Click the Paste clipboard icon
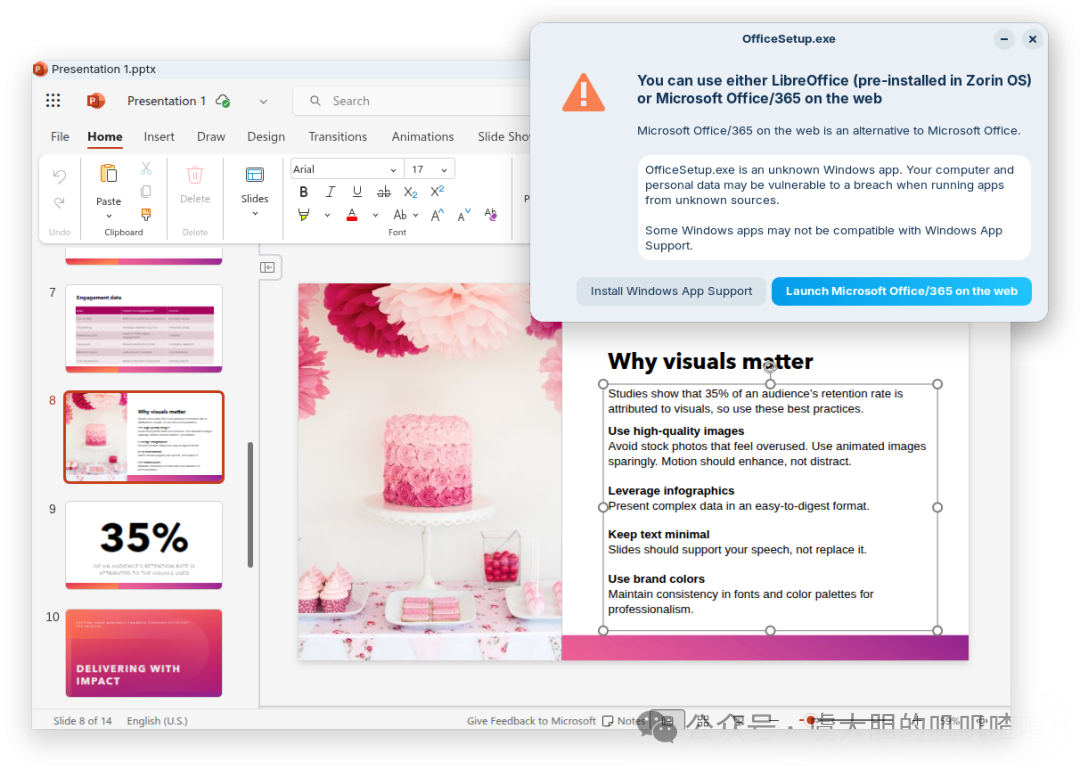1080x770 pixels. point(108,174)
